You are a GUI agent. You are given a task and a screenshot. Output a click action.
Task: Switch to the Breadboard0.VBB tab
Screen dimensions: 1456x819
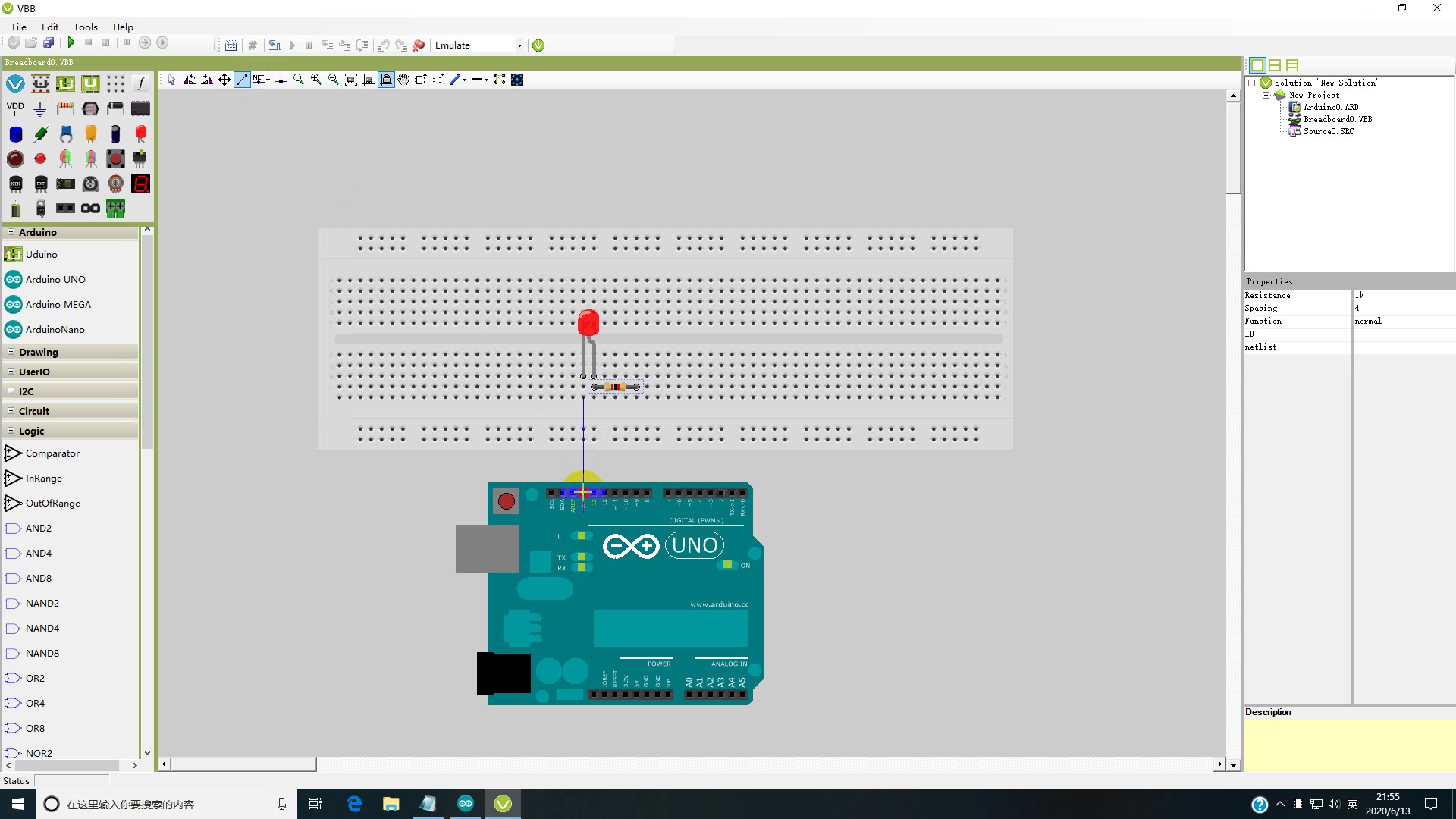tap(39, 62)
